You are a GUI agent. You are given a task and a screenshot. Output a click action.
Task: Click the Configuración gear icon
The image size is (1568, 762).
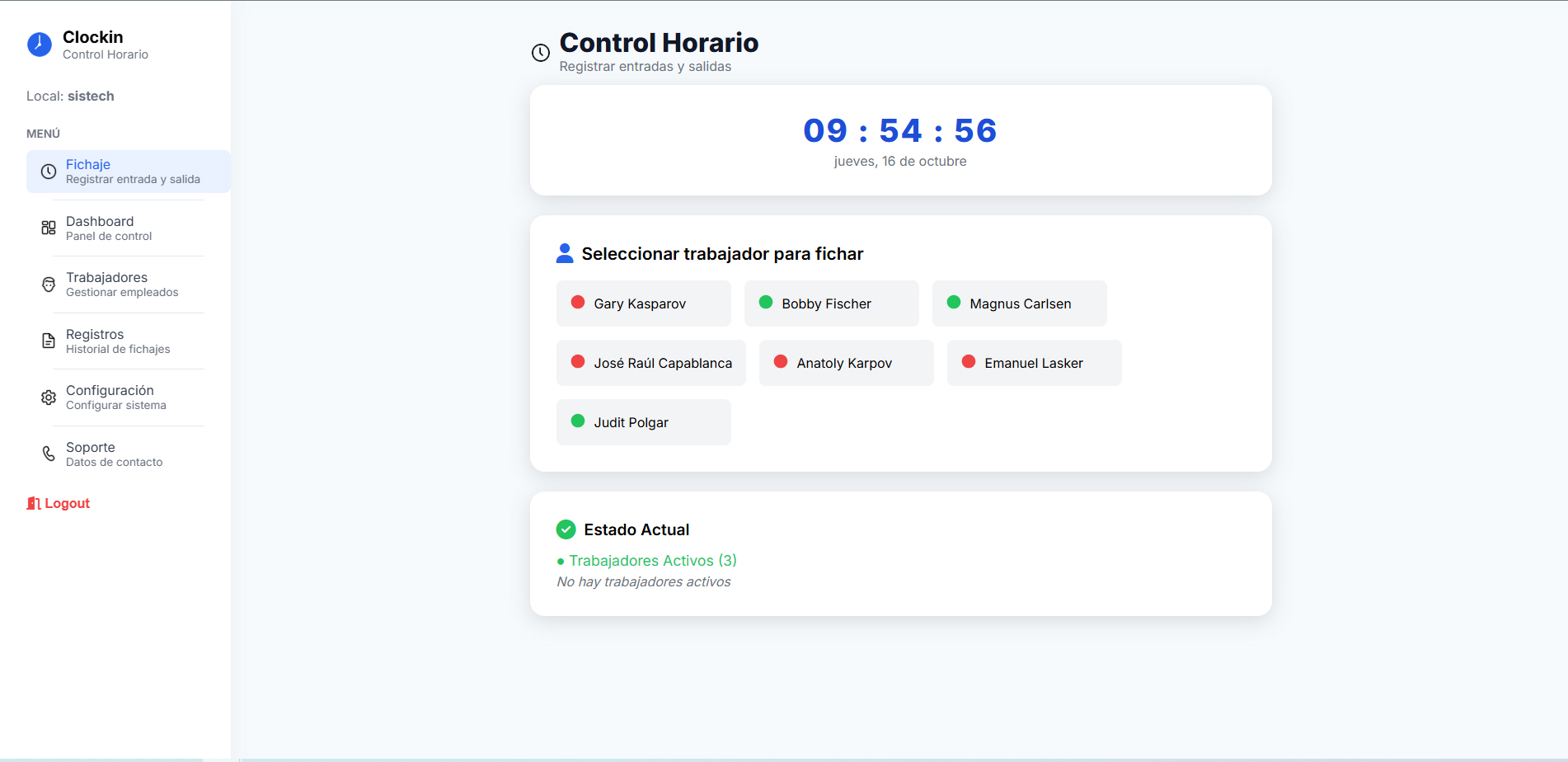pos(49,397)
